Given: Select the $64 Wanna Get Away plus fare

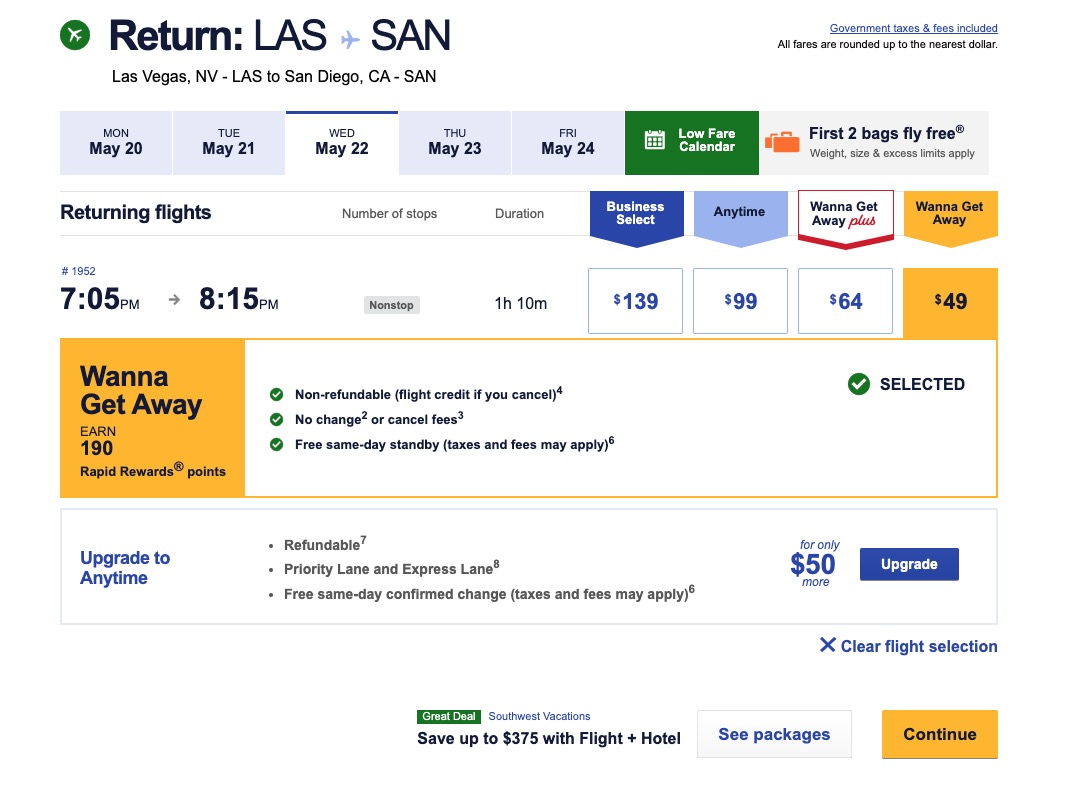Looking at the screenshot, I should (x=845, y=300).
